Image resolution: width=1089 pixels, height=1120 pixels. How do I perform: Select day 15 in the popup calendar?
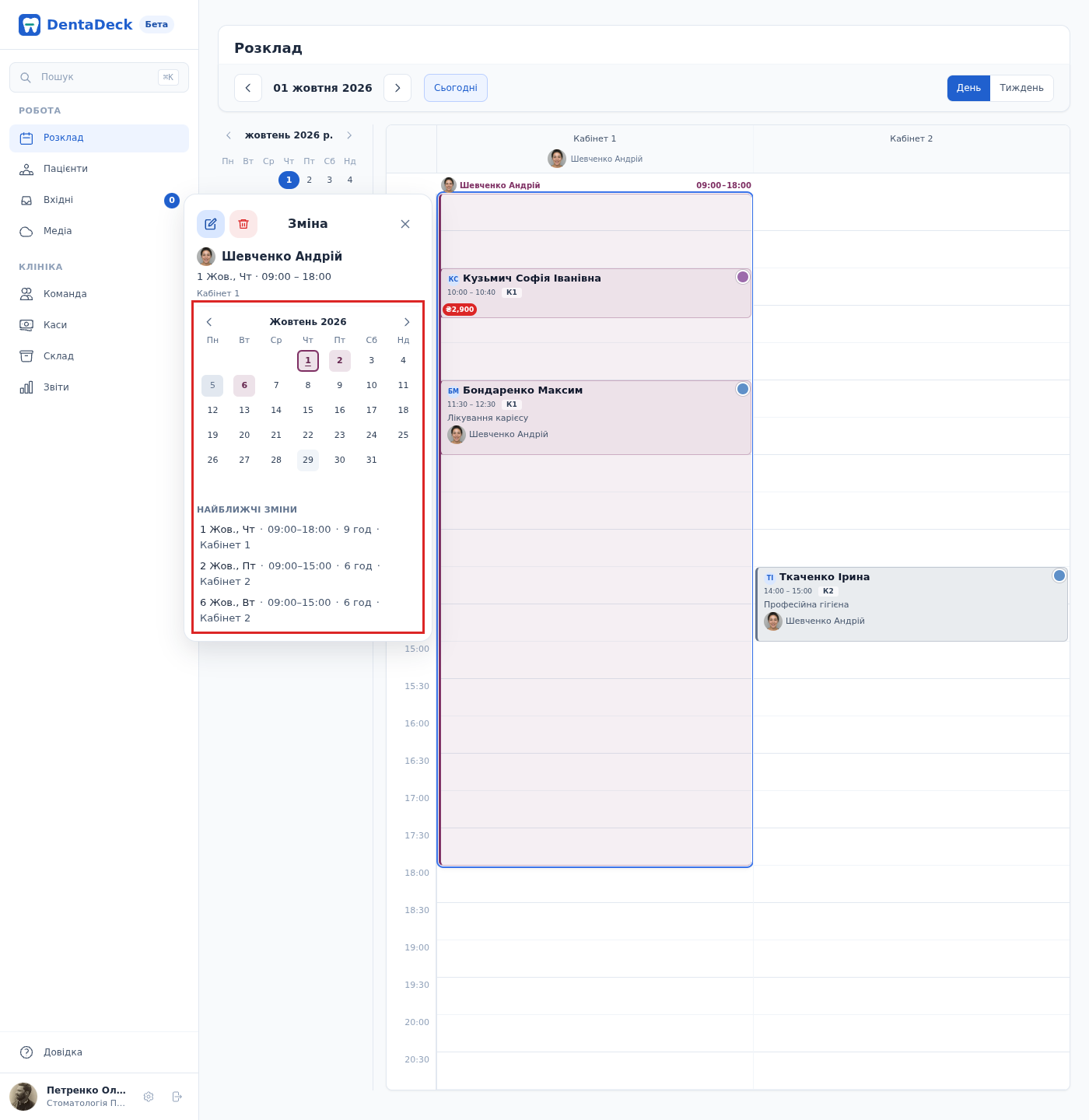pyautogui.click(x=308, y=411)
